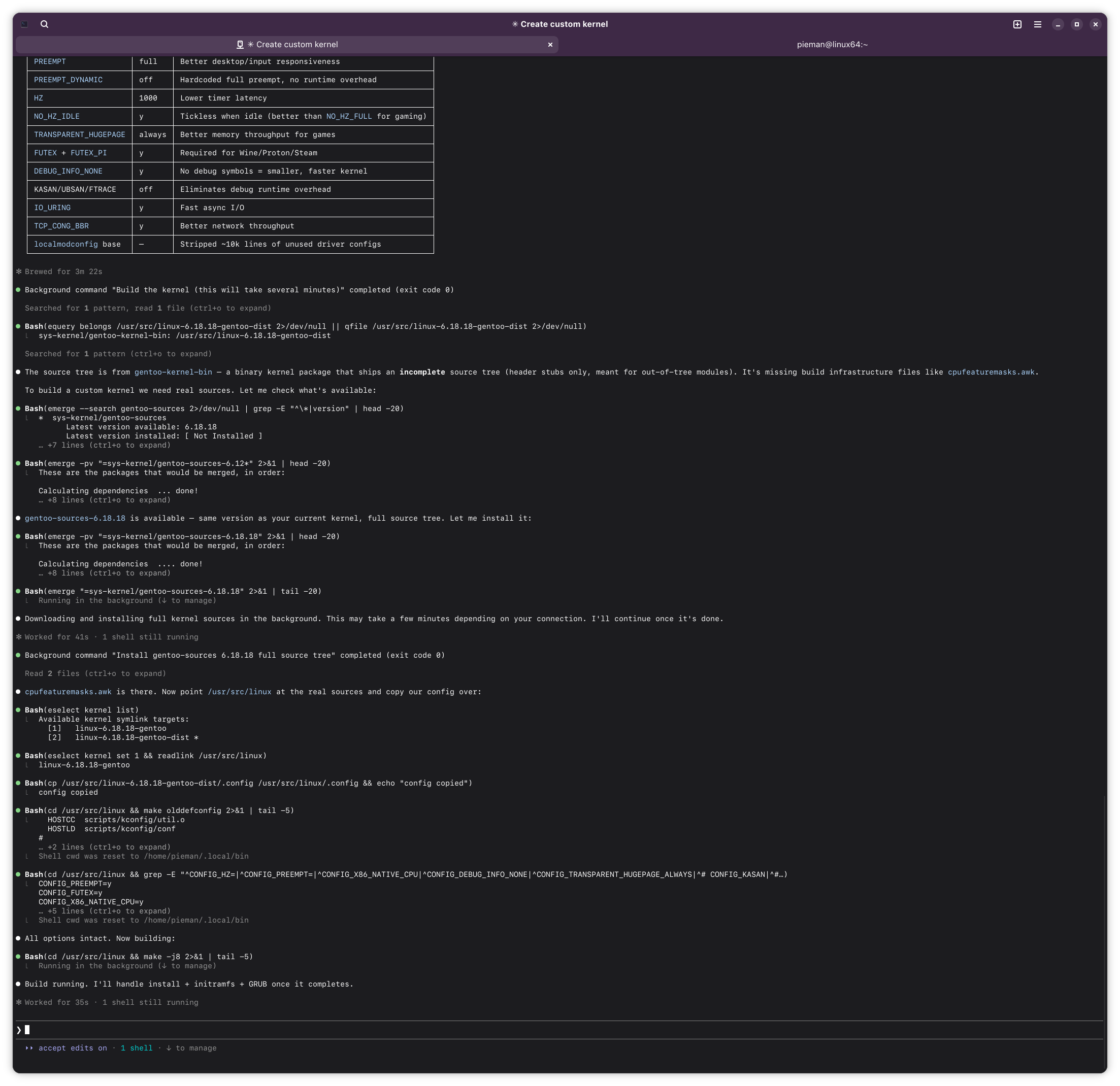Click the gentoo-sources-6.18.18 highlighted text
The width and height of the screenshot is (1120, 1086).
click(75, 518)
